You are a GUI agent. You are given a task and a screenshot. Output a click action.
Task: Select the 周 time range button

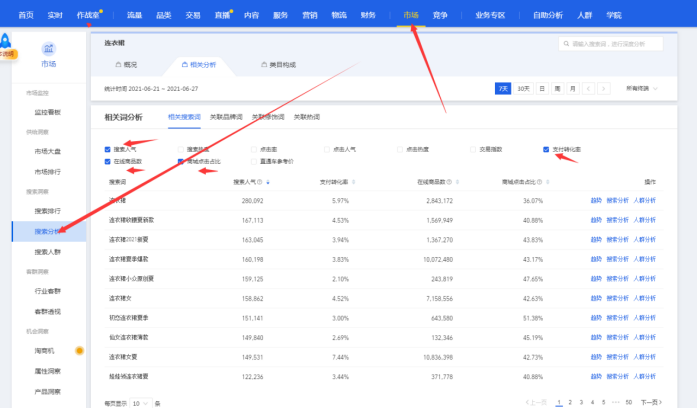557,88
